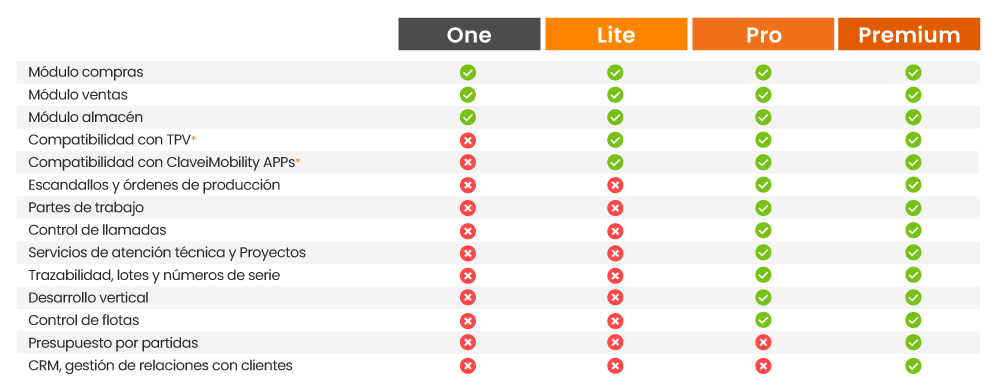Screen dimensions: 1000x387
Task: Select the One plan header
Action: [x=469, y=34]
